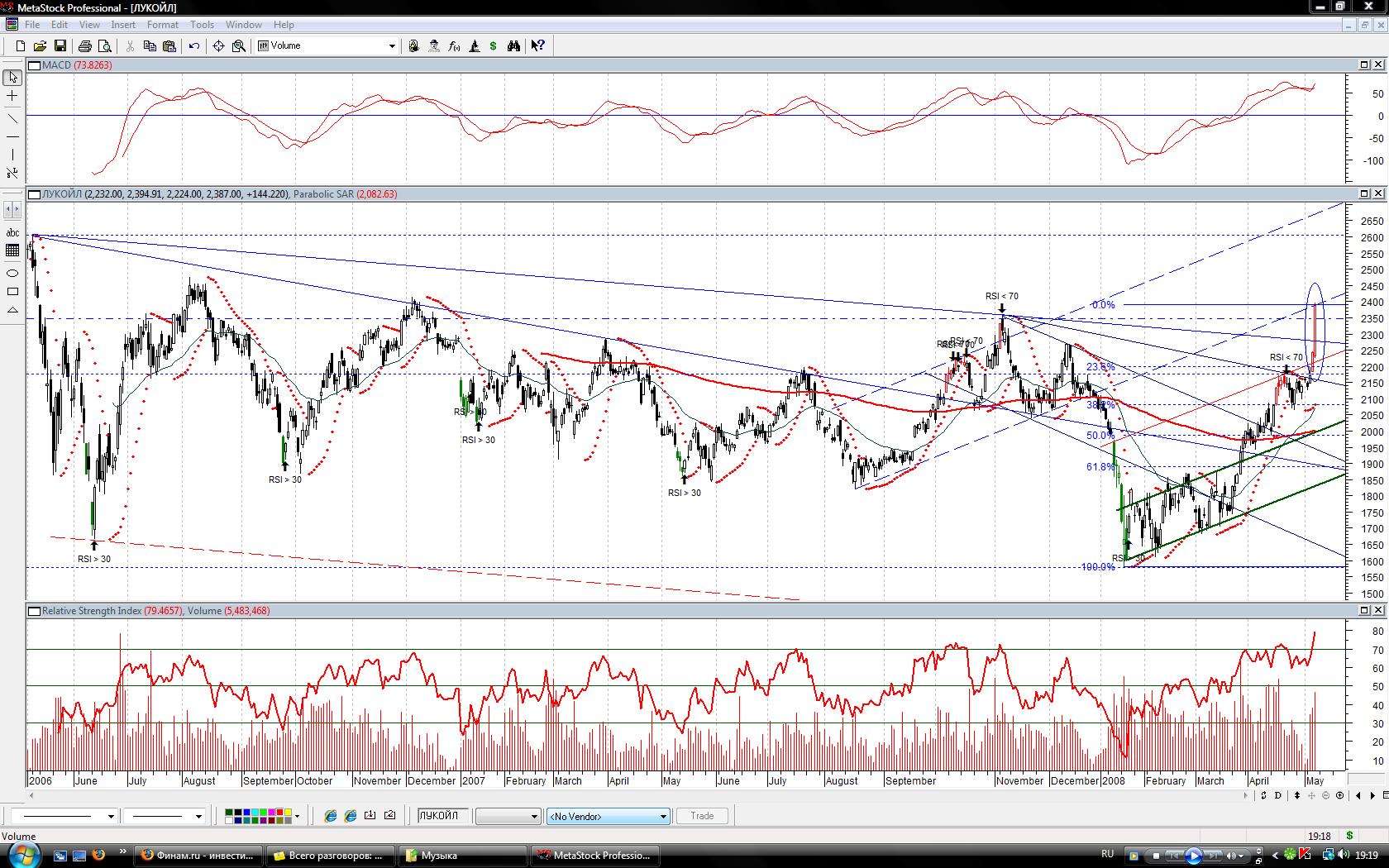Open the No Vendor dropdown
Screen dimensions: 1389x868
pyautogui.click(x=662, y=817)
